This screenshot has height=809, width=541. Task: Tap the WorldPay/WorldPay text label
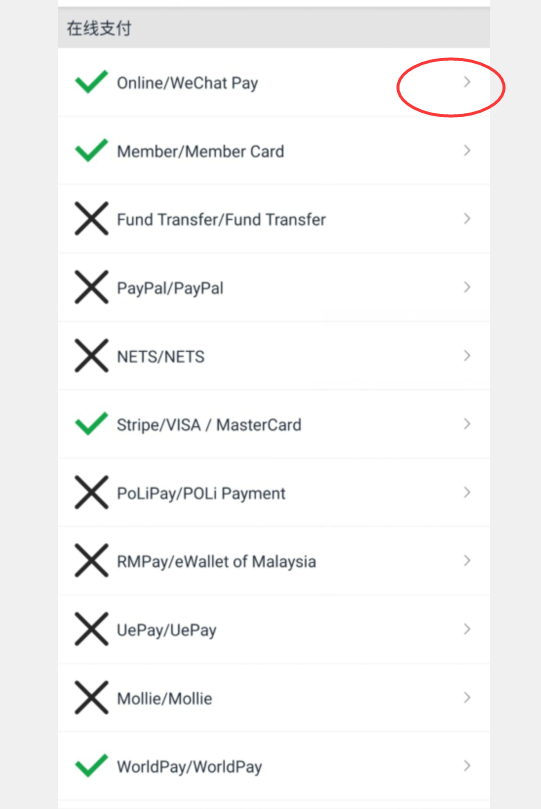click(189, 767)
